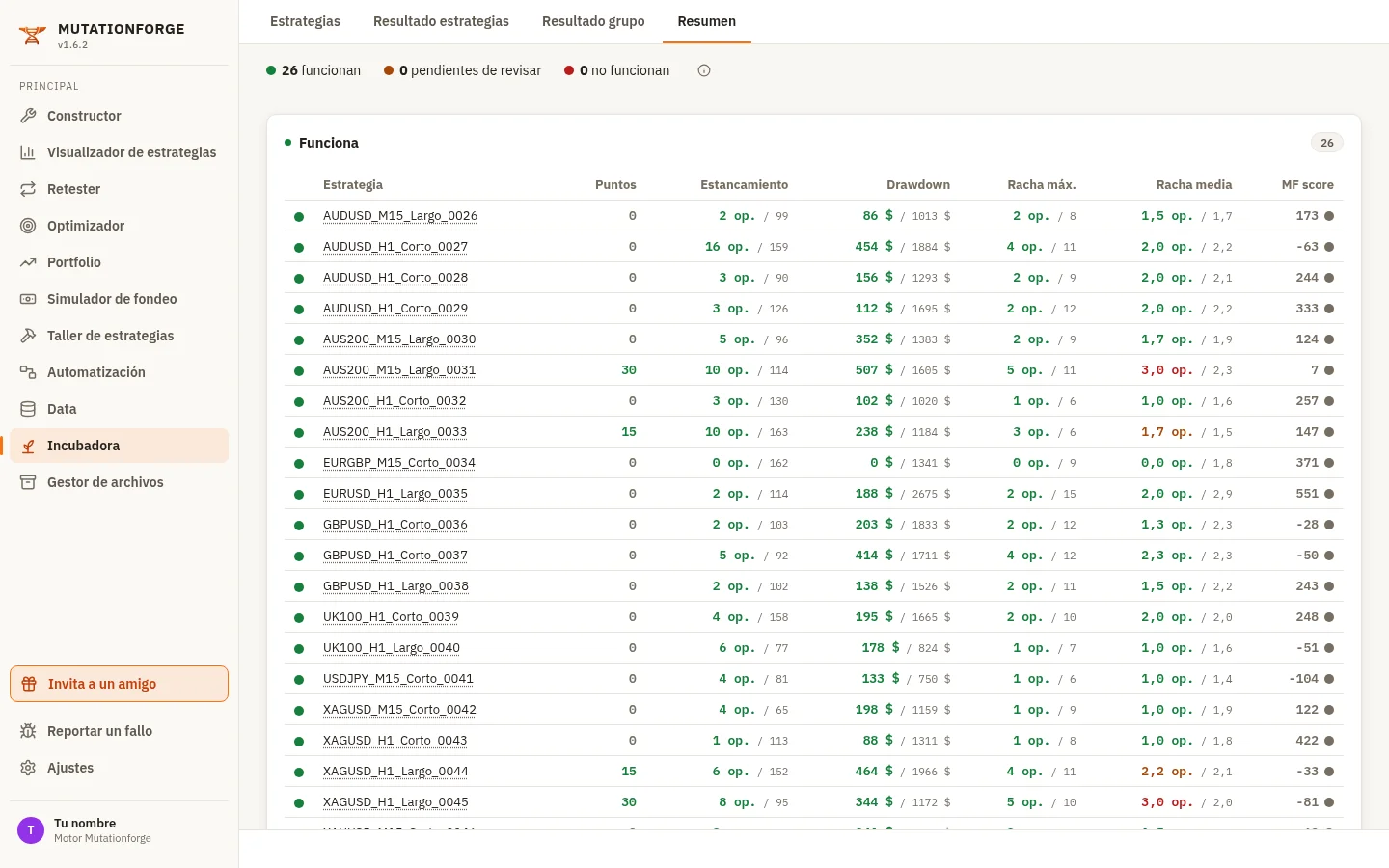Open strategy EURGBP_M15_Corto_0034
Screen dimensions: 1389x868
click(x=399, y=463)
